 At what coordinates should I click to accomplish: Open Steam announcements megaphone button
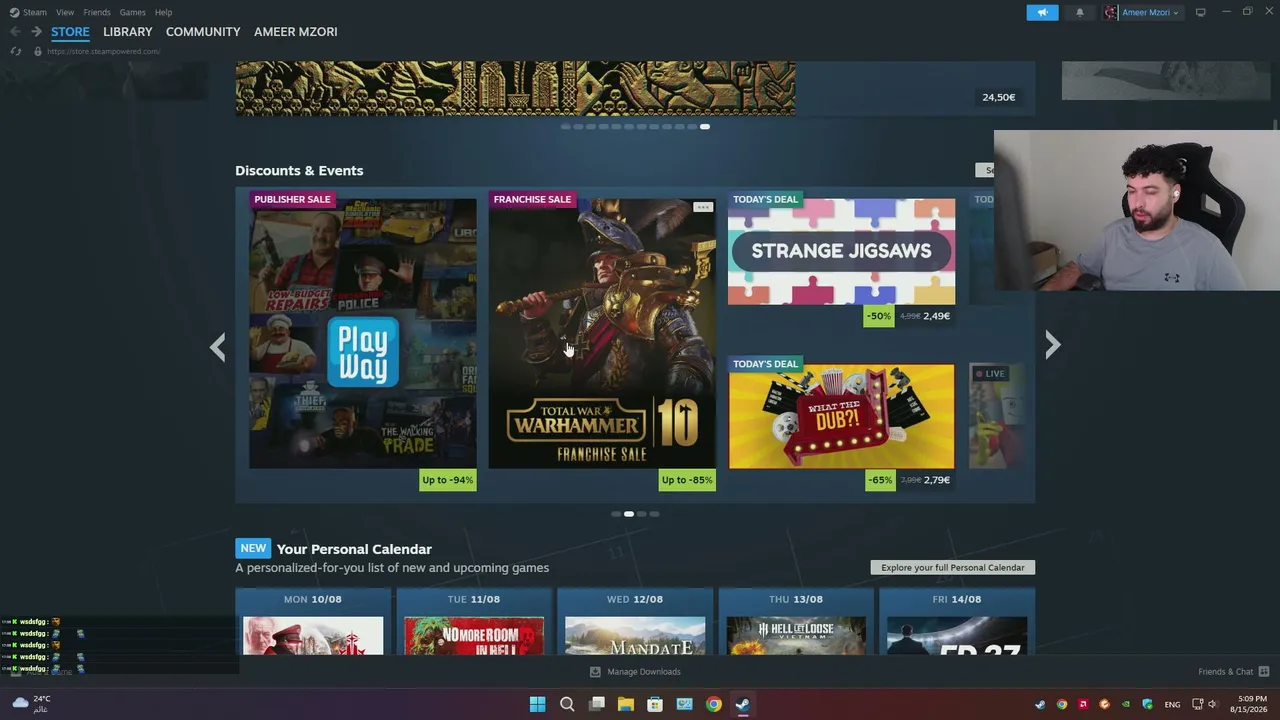[1042, 12]
